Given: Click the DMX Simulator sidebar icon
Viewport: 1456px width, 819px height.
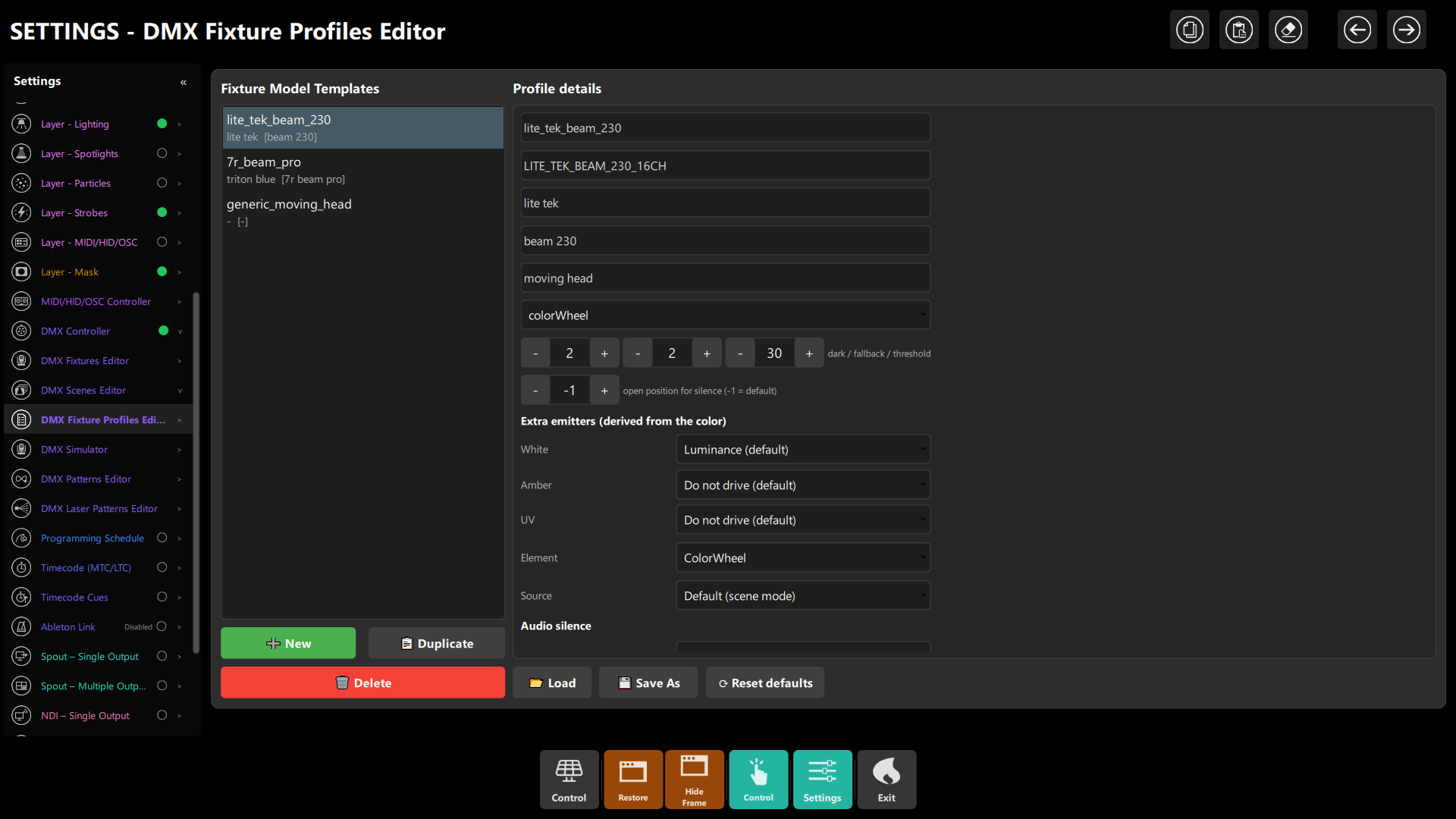Looking at the screenshot, I should 22,449.
